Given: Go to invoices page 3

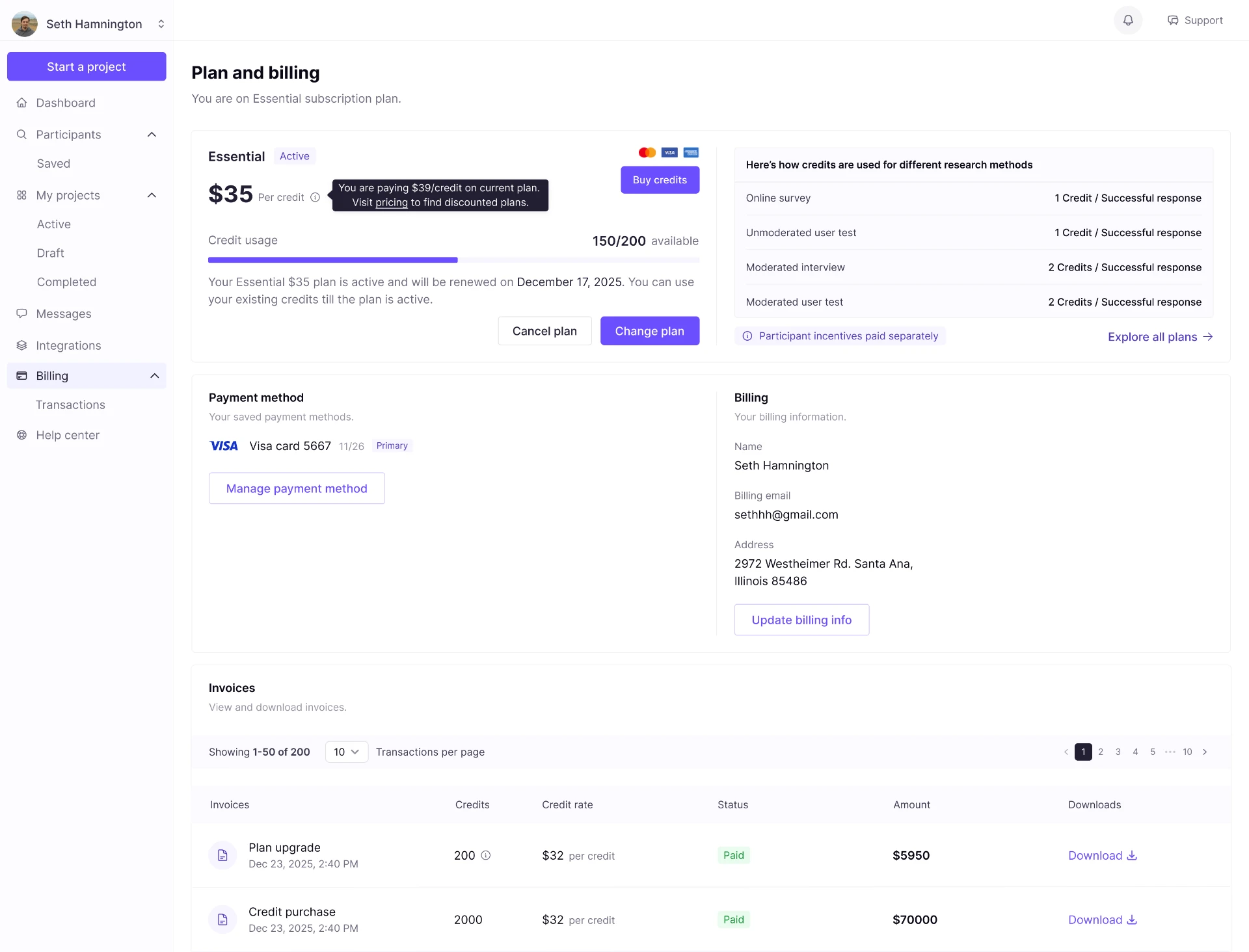Looking at the screenshot, I should click(1118, 752).
